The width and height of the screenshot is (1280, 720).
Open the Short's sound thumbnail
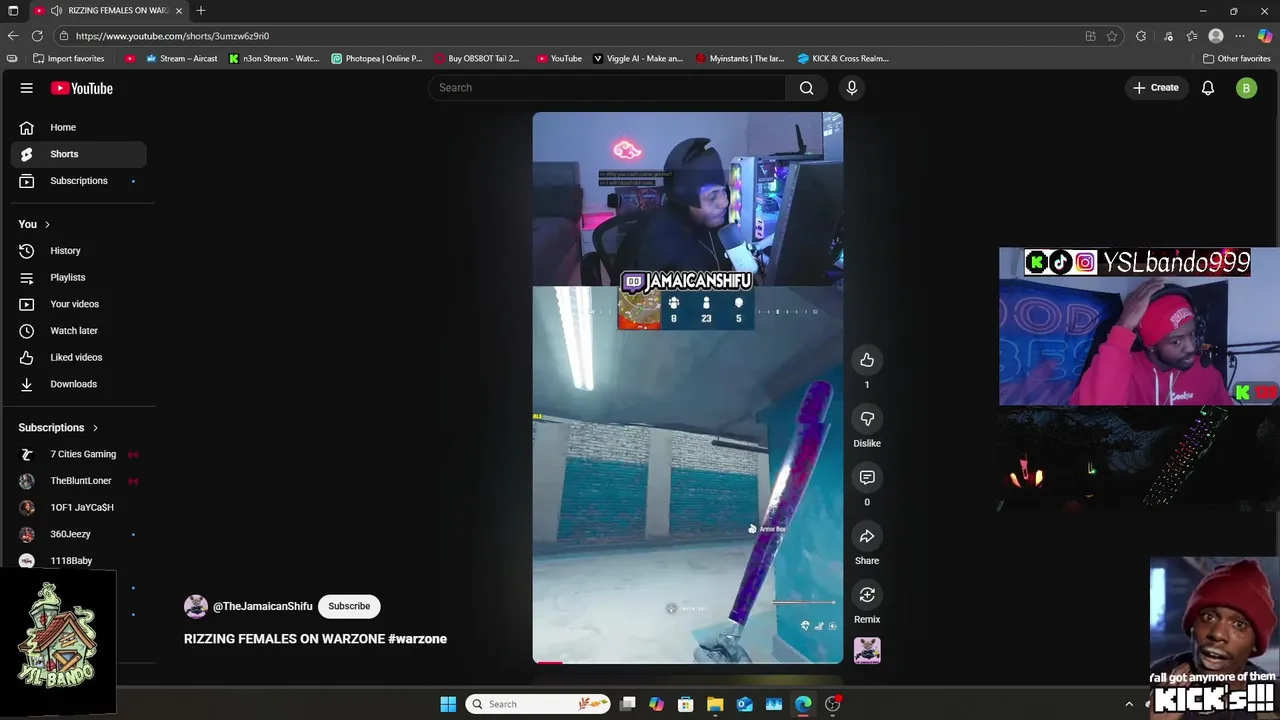pyautogui.click(x=867, y=650)
